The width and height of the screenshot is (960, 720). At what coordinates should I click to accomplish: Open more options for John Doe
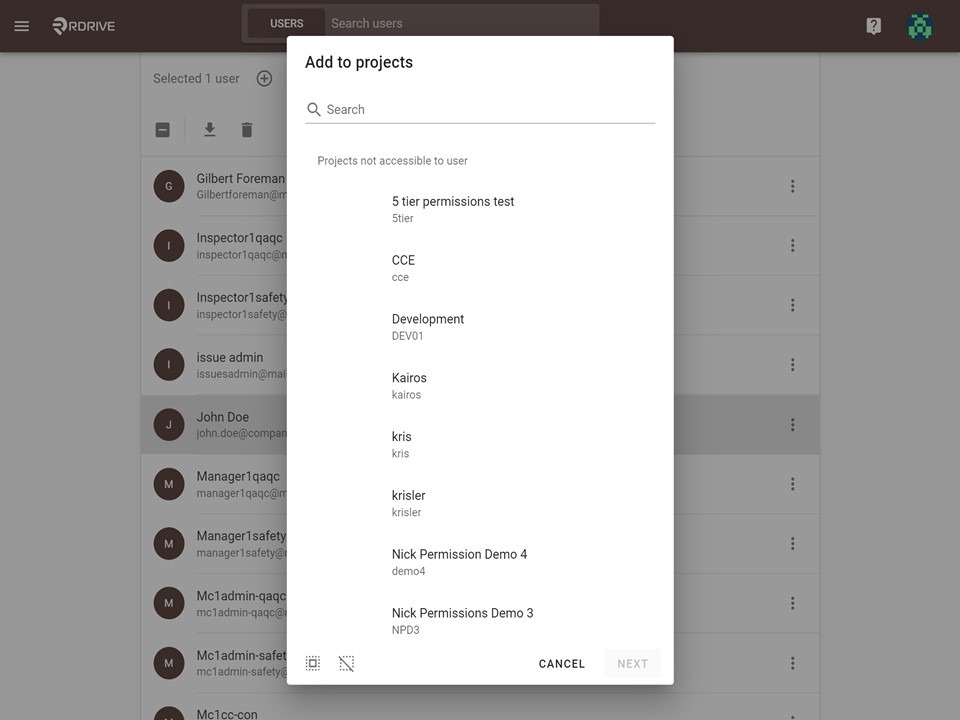click(792, 424)
